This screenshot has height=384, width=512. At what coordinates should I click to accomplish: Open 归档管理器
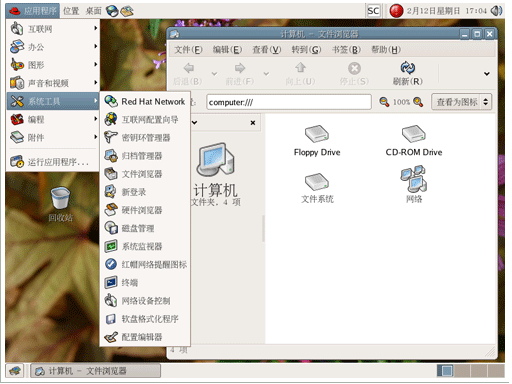tap(145, 156)
